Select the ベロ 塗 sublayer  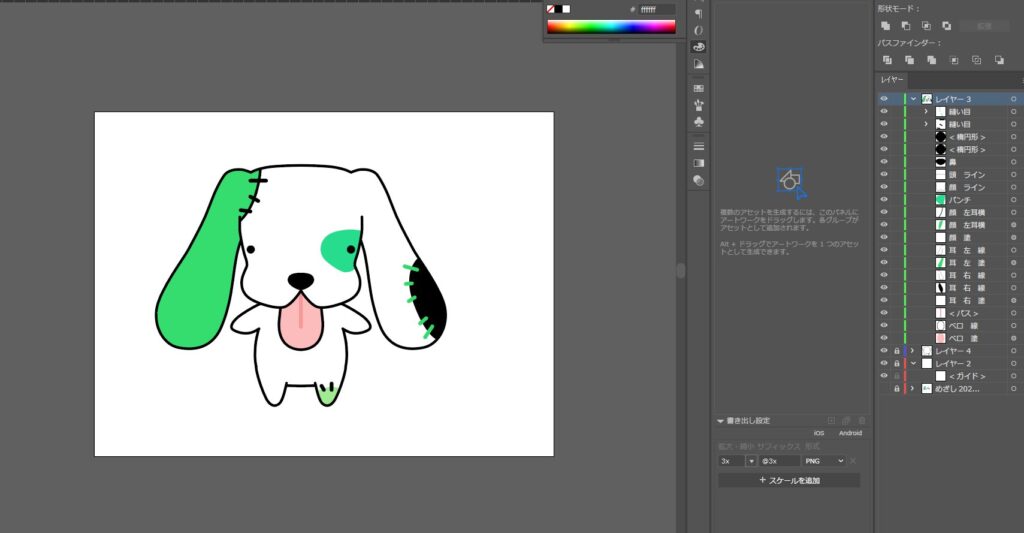pyautogui.click(x=961, y=338)
